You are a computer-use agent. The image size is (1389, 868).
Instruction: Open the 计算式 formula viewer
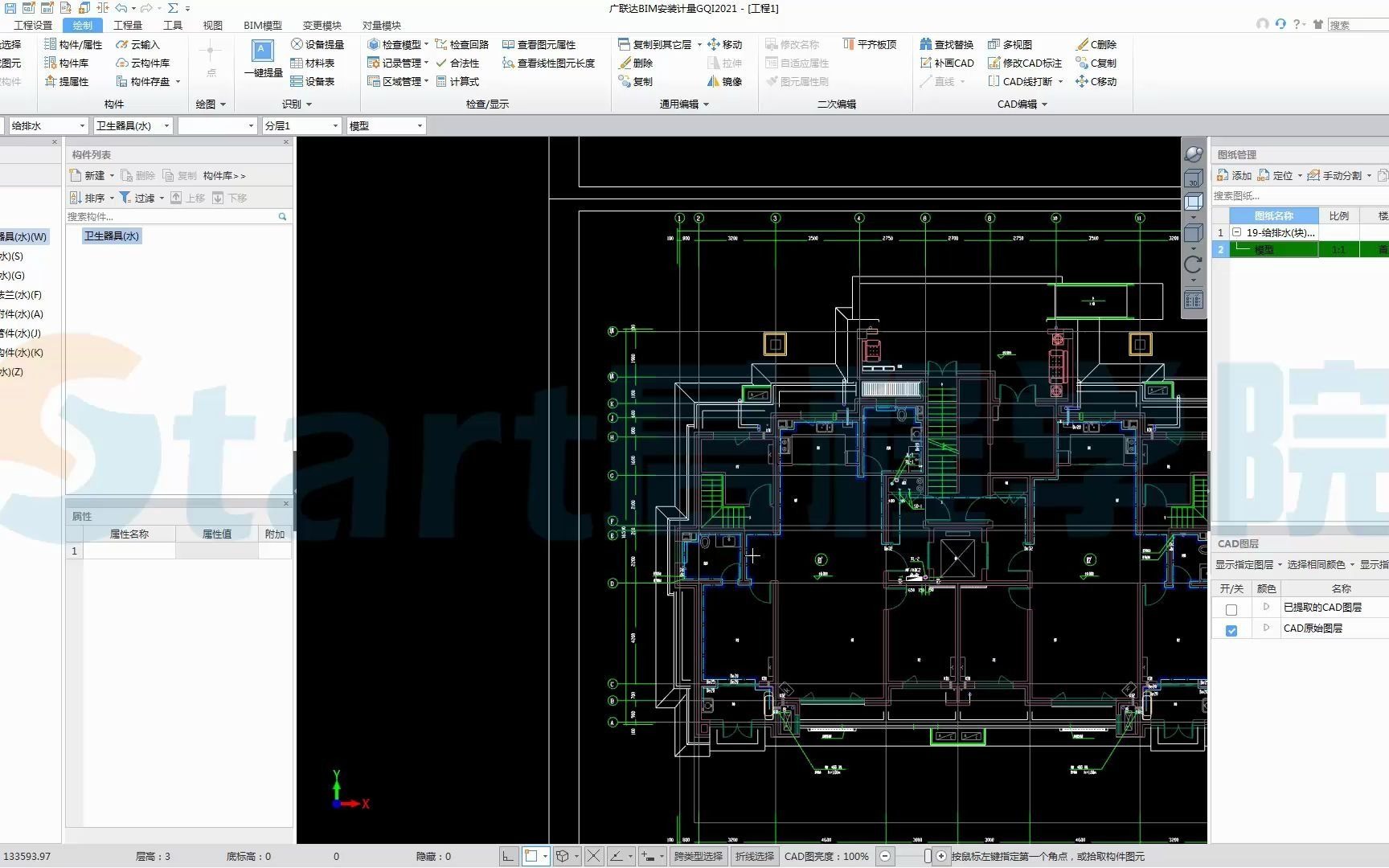coord(457,81)
